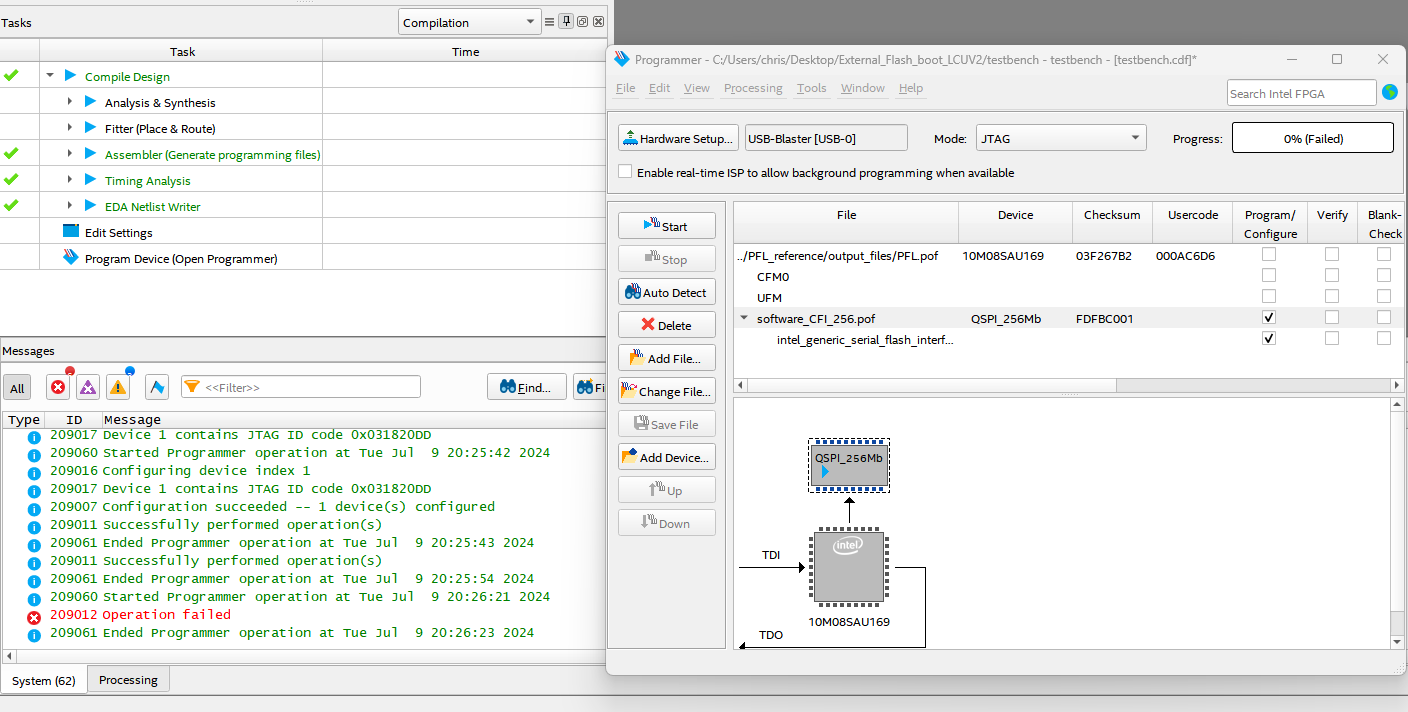Click the Find button in Messages
Viewport: 1408px width, 712px height.
(527, 387)
